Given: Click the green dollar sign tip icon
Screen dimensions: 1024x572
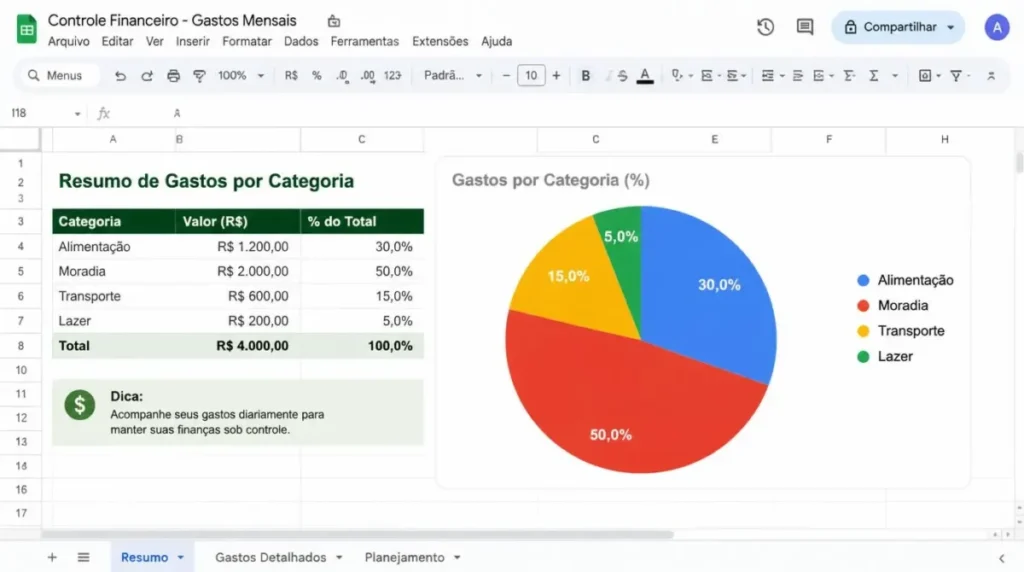Looking at the screenshot, I should tap(80, 405).
